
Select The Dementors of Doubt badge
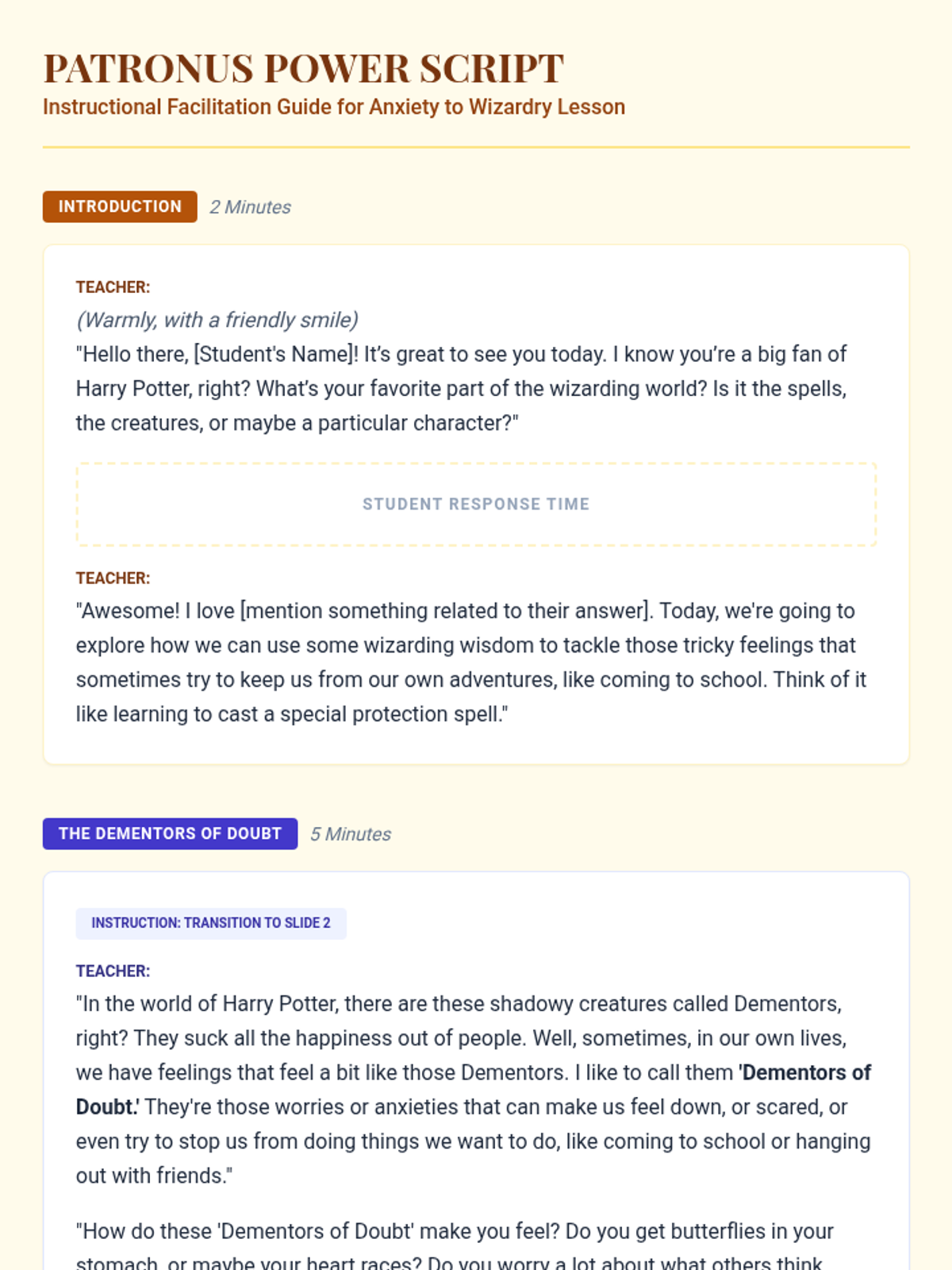[x=170, y=833]
